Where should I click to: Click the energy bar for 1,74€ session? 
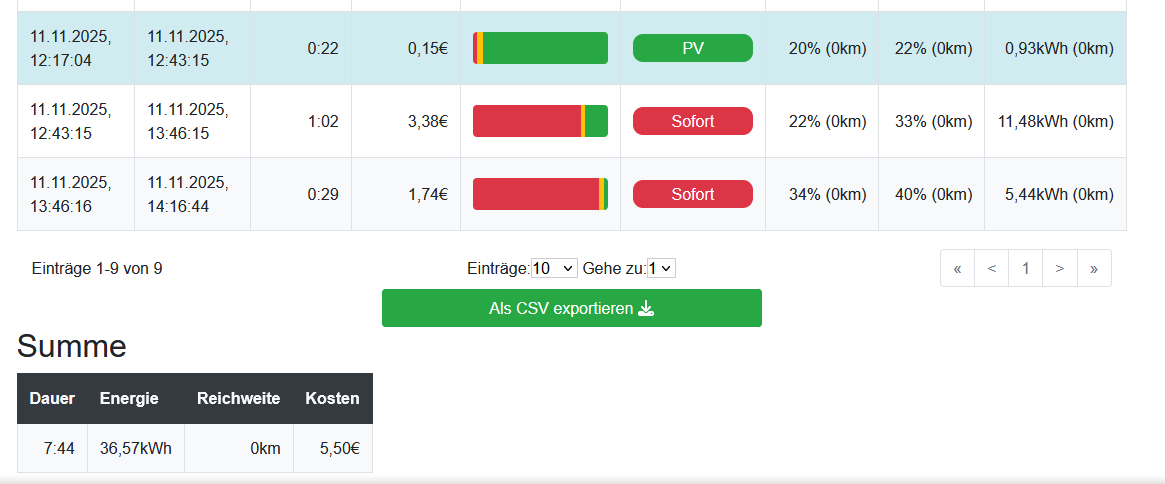pyautogui.click(x=540, y=194)
